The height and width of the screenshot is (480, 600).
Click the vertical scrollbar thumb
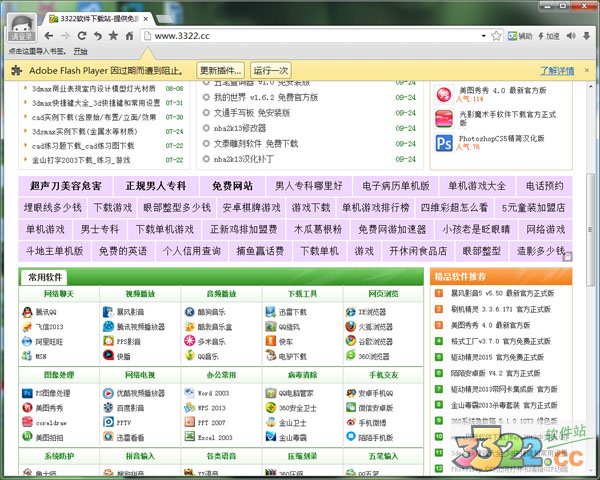591,230
